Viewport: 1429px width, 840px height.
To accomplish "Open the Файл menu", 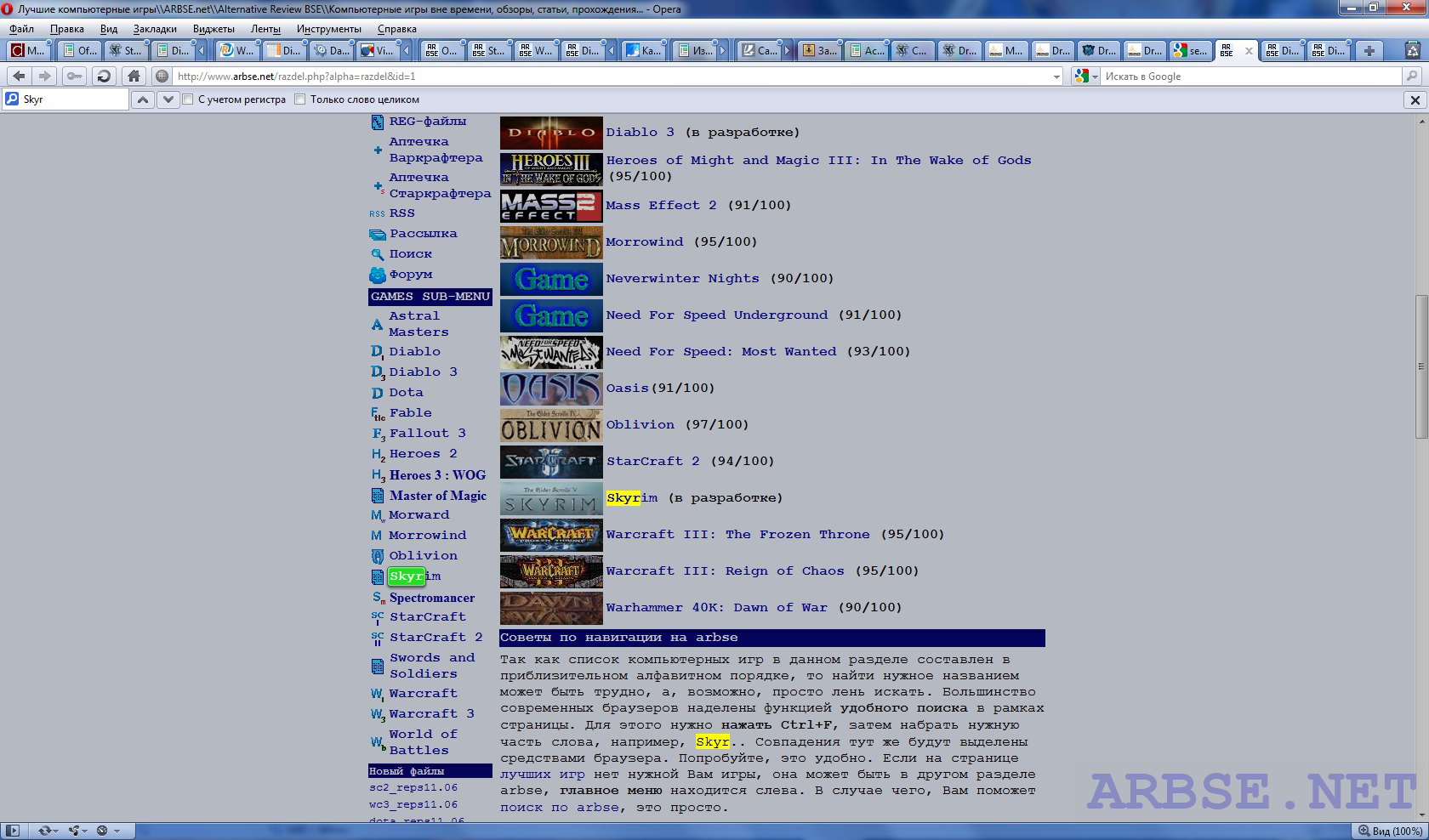I will pos(21,29).
